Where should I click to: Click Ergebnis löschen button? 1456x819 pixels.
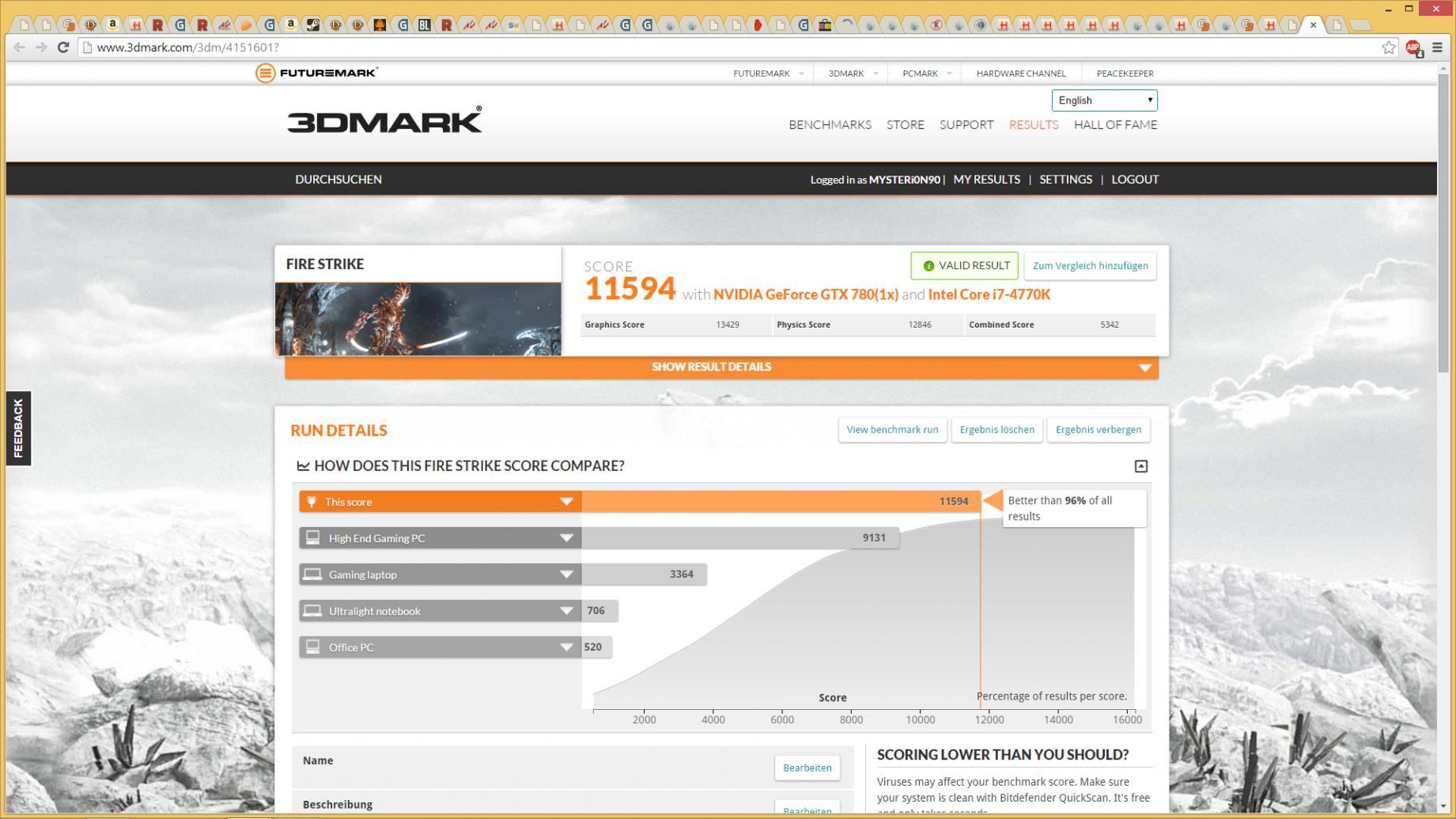coord(997,430)
